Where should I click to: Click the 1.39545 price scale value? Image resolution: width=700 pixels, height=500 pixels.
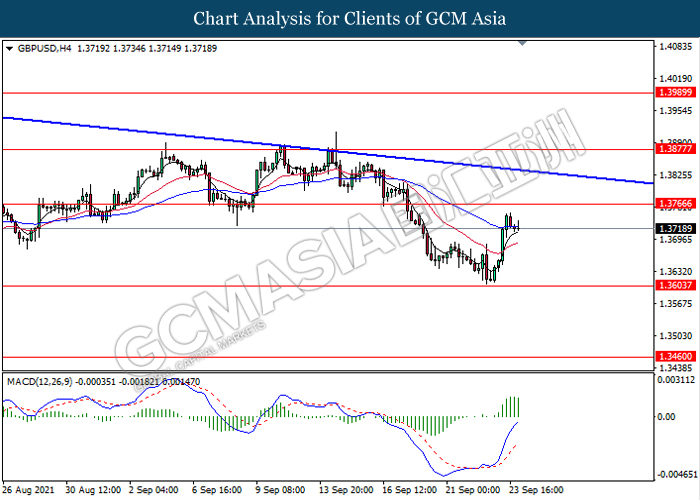pos(675,110)
